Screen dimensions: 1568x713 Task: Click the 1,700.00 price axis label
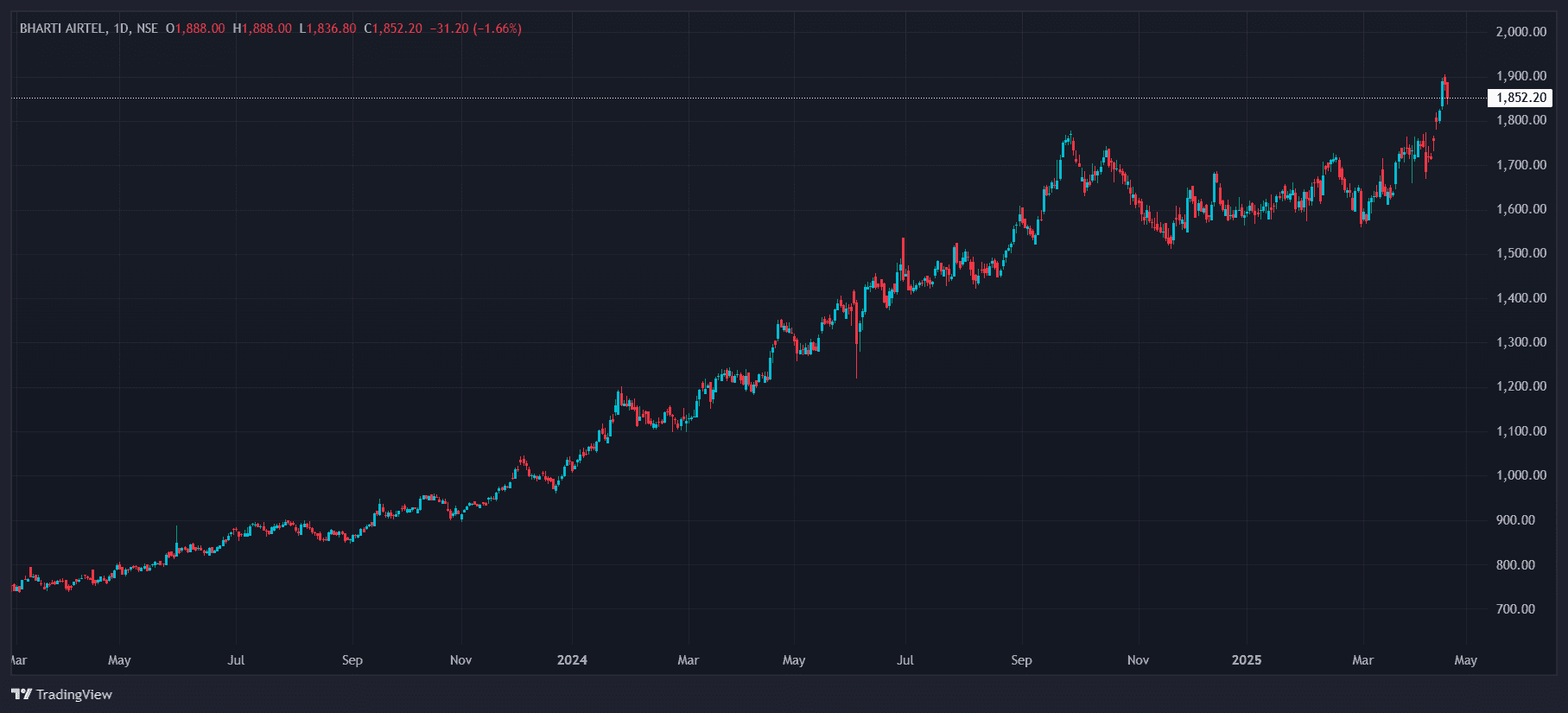(x=1521, y=165)
